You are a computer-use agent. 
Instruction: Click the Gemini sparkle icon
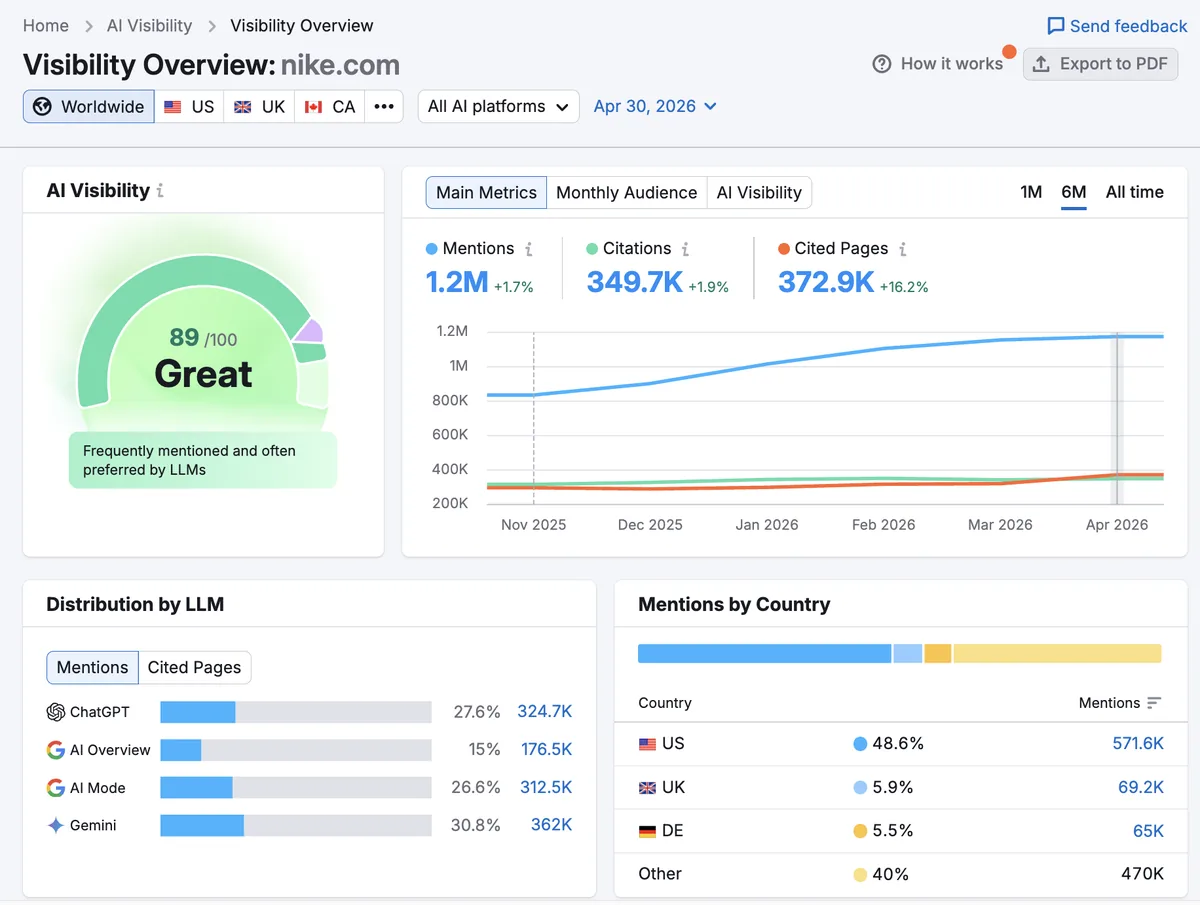pyautogui.click(x=56, y=826)
